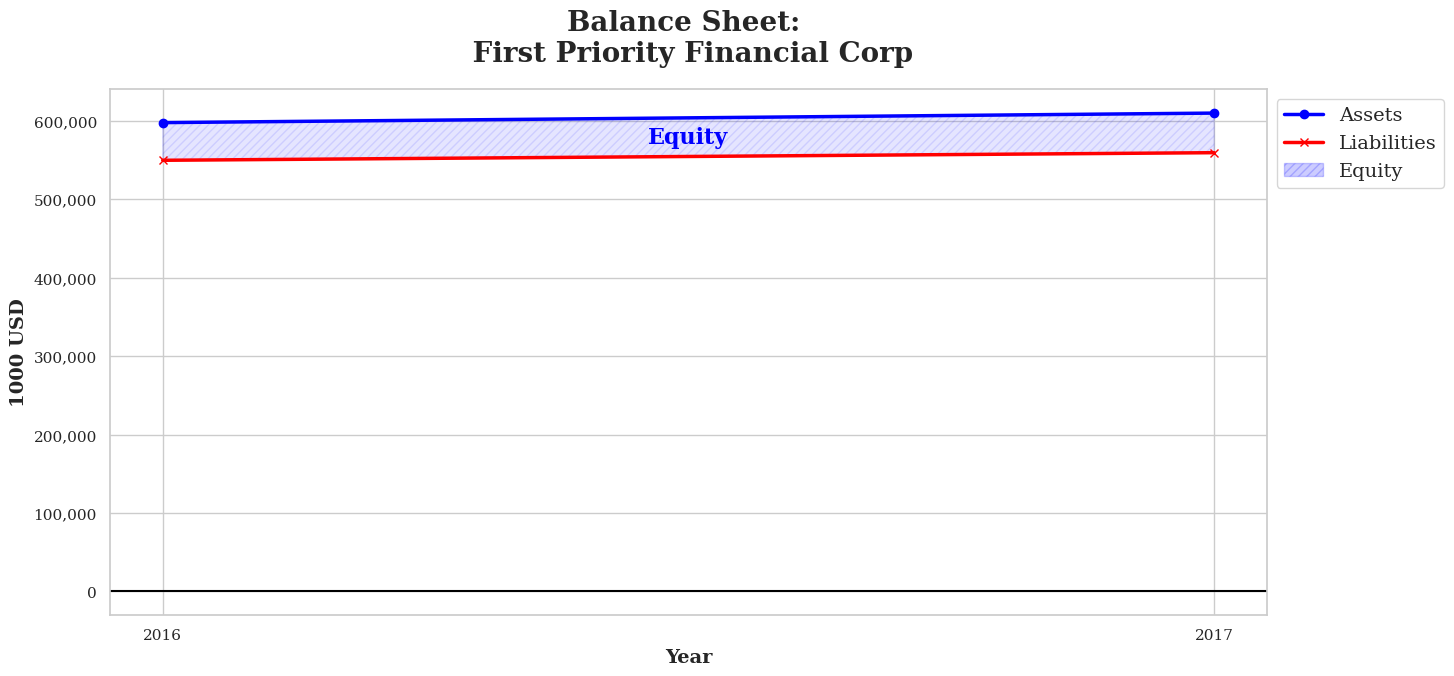
Task: Click the Assets data point for 2017
Action: pyautogui.click(x=1214, y=113)
